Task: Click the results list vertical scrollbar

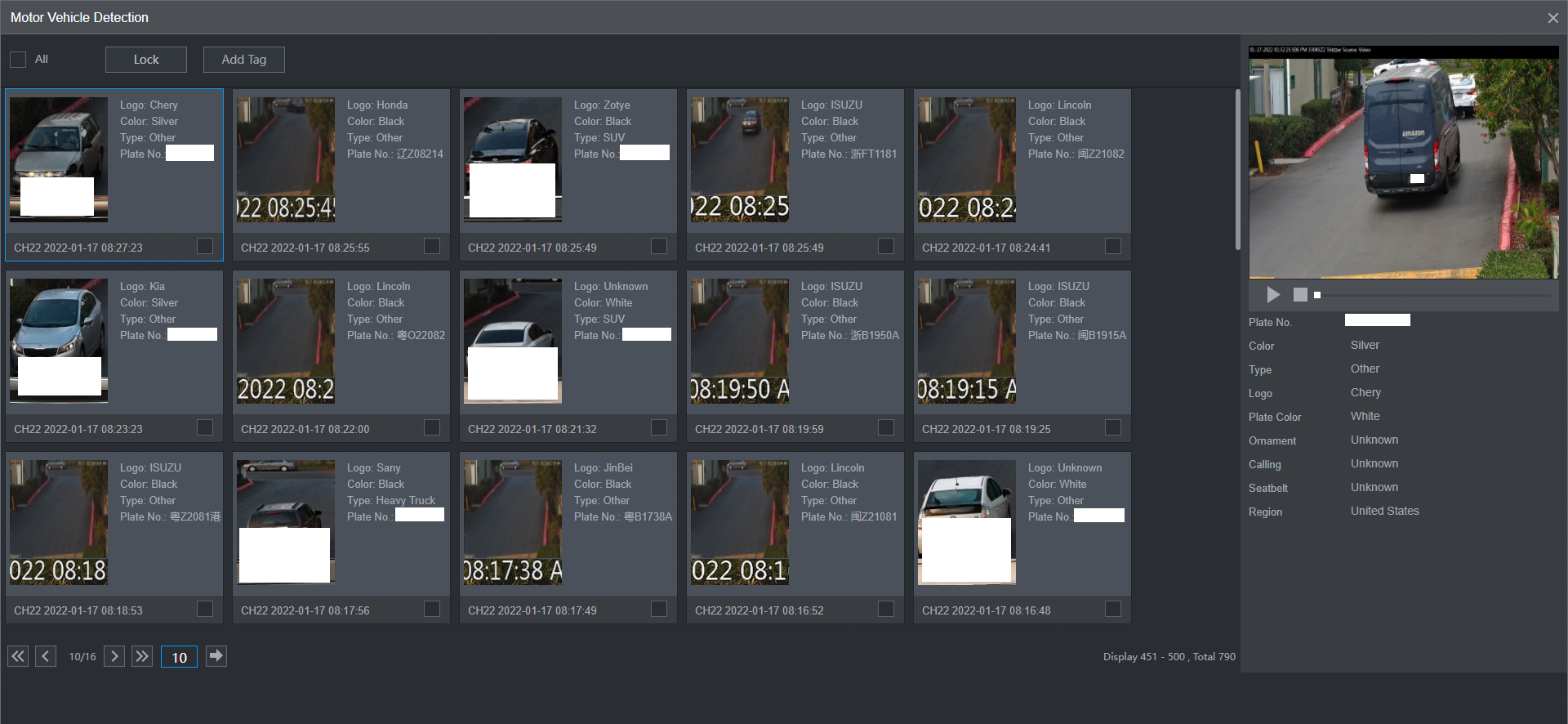Action: (1237, 170)
